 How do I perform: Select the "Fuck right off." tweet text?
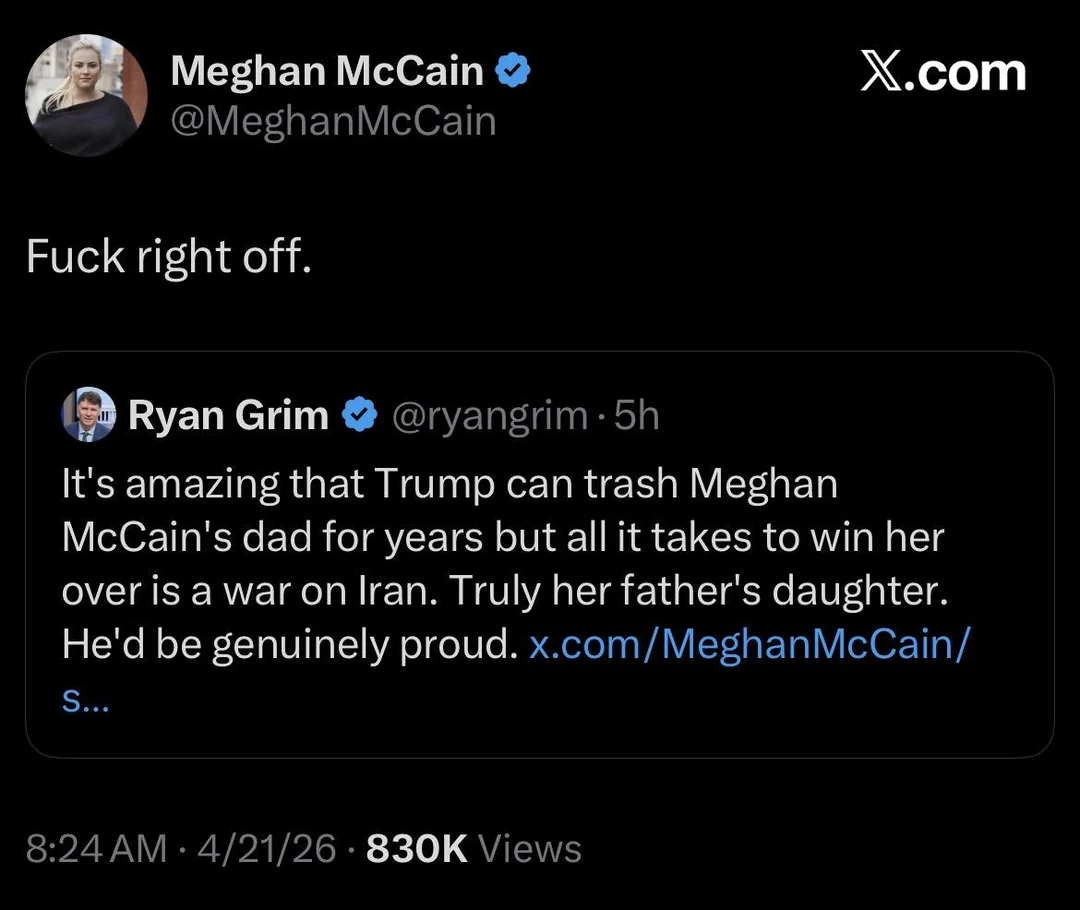point(169,257)
